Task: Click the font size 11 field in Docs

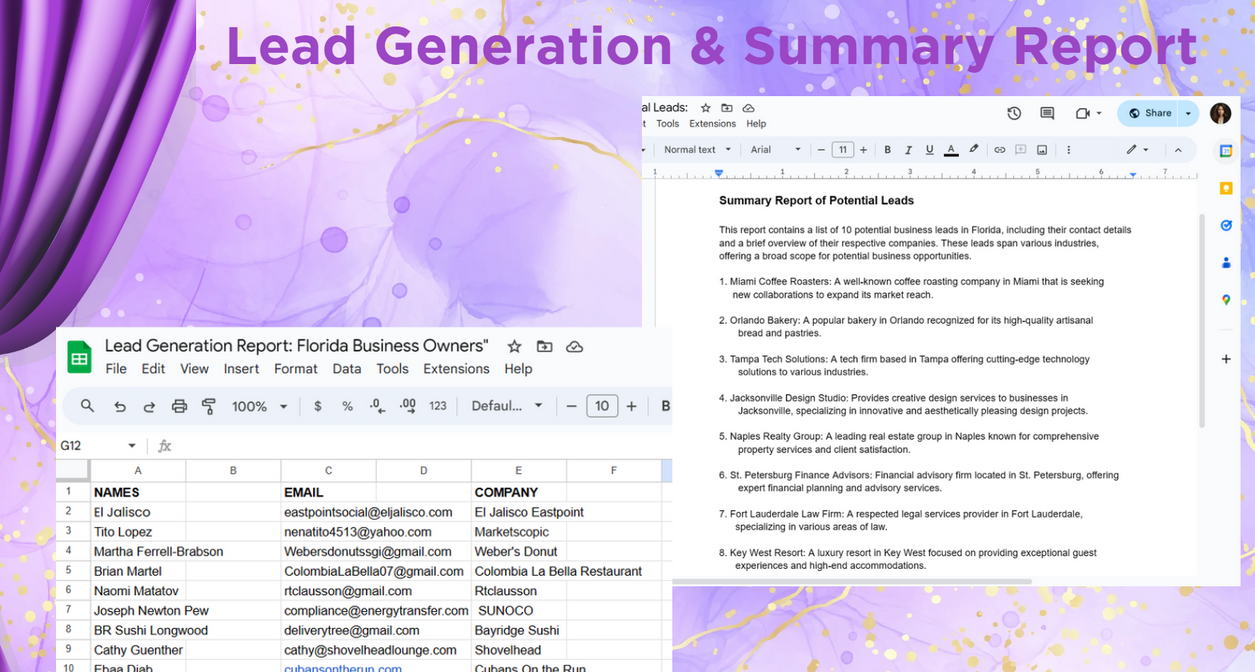Action: pos(842,150)
